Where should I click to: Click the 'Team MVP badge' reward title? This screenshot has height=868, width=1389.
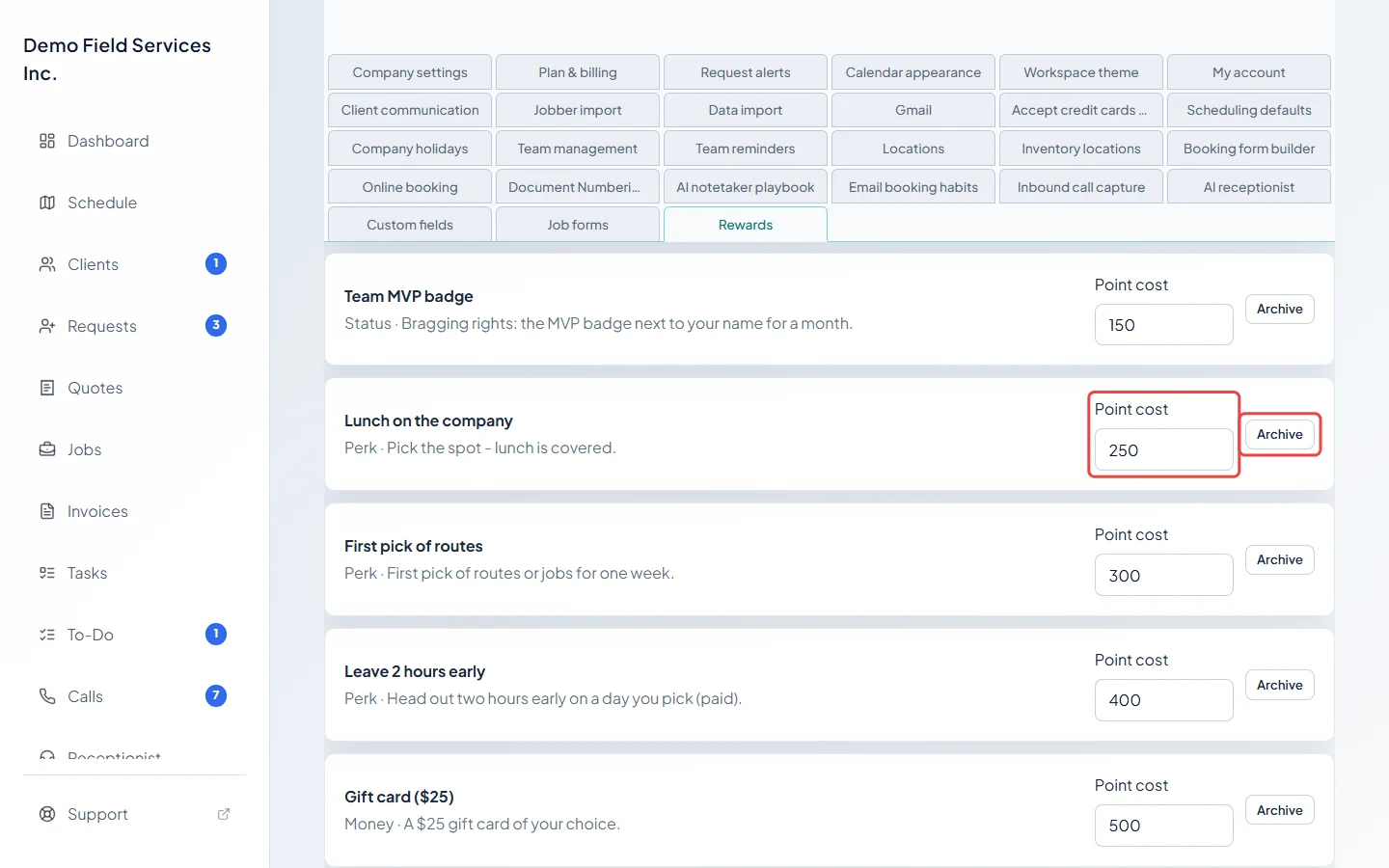pos(409,296)
